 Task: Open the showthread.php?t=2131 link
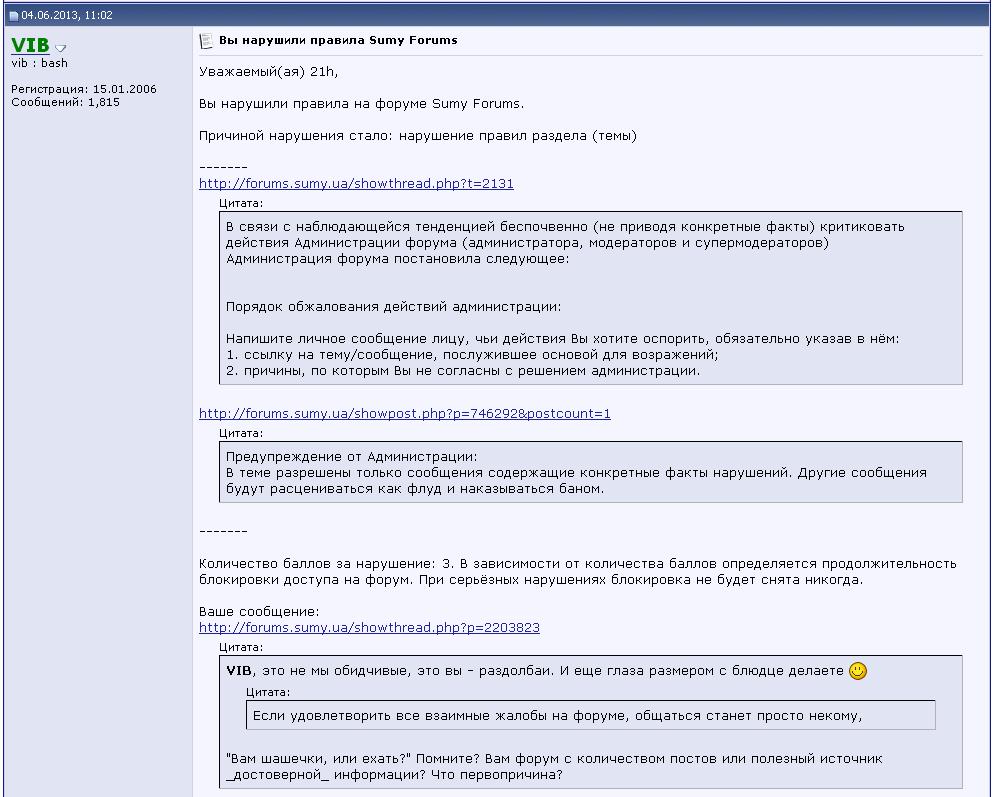click(356, 184)
